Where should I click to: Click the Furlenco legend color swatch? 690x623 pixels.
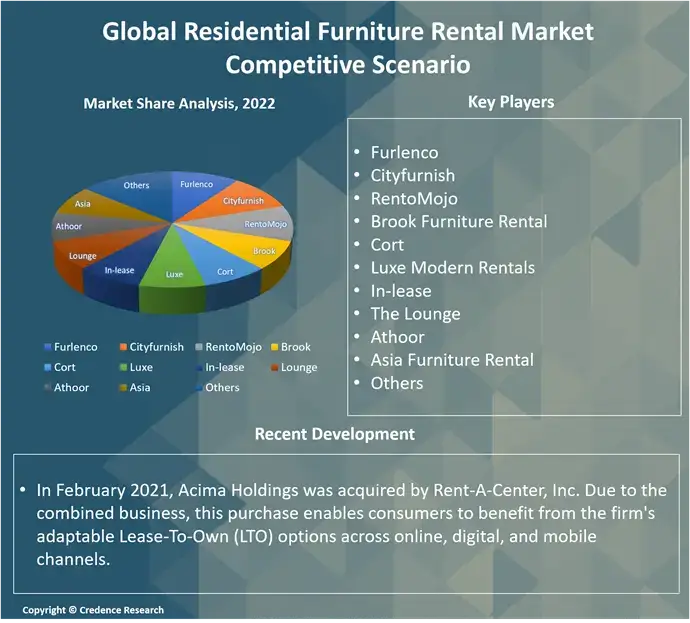coord(47,347)
